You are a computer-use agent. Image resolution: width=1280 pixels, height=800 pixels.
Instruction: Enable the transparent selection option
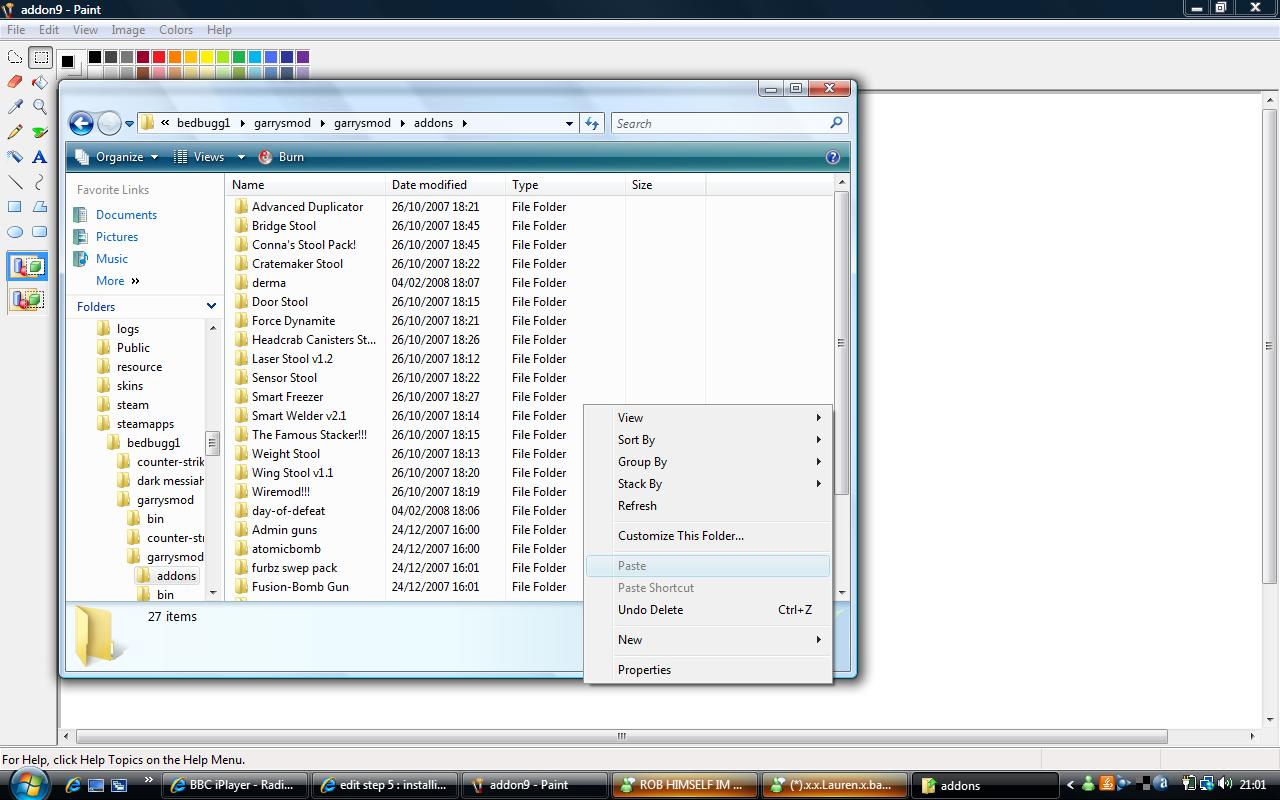[27, 299]
